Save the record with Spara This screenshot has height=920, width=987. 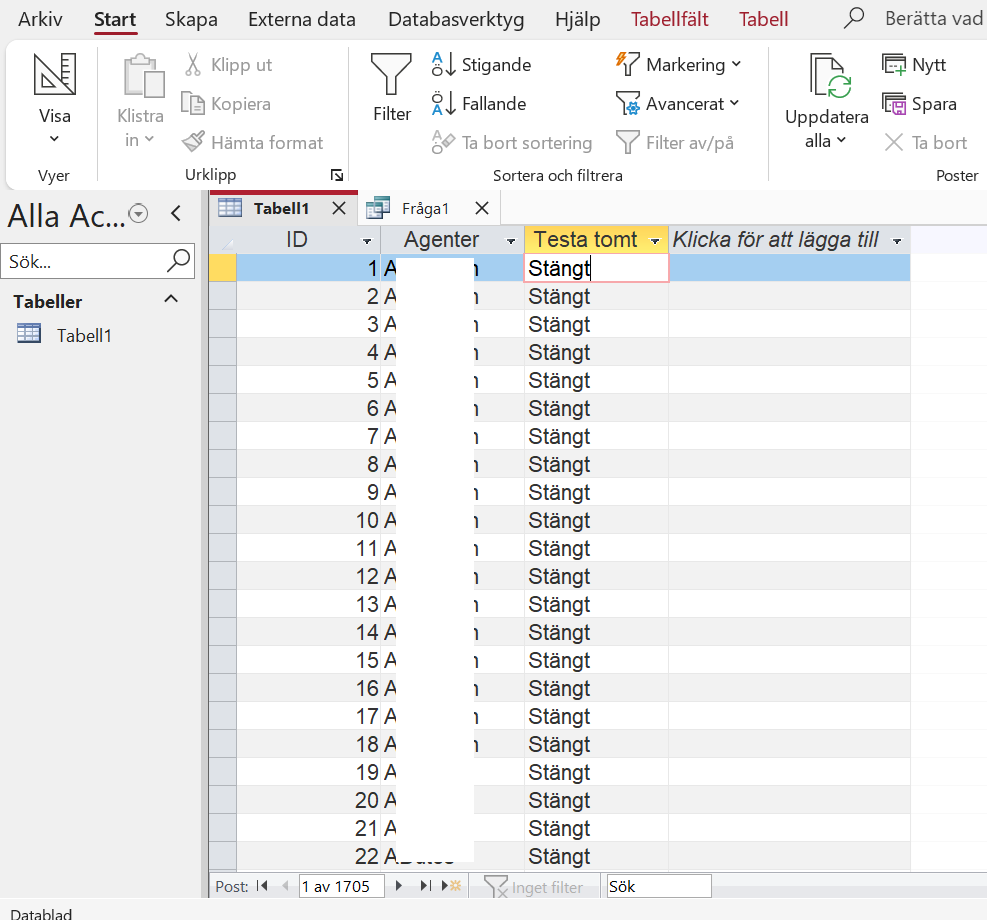(919, 104)
